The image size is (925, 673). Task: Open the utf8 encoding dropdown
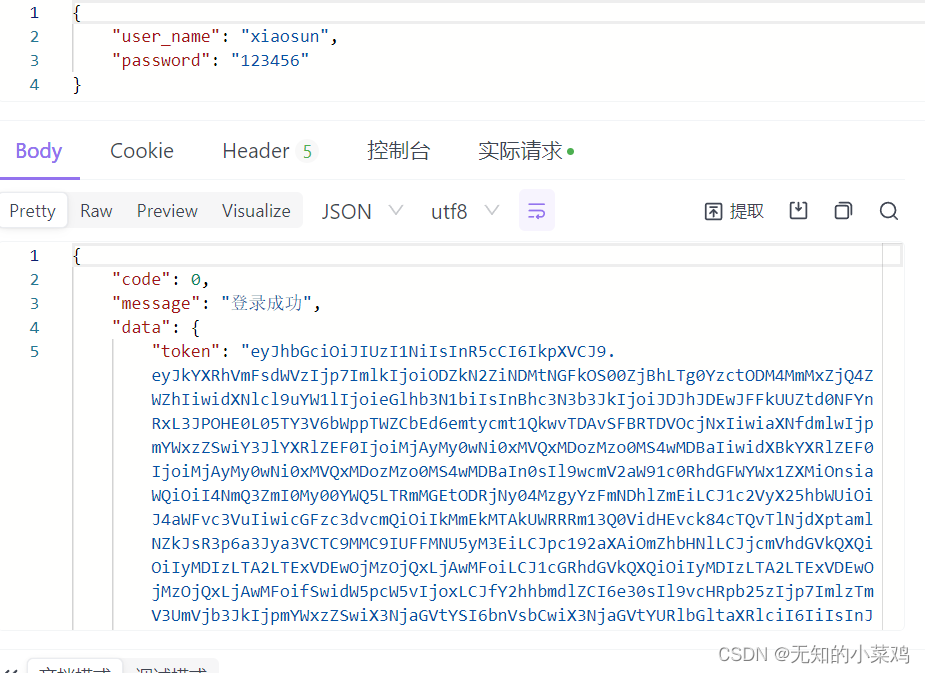(465, 211)
